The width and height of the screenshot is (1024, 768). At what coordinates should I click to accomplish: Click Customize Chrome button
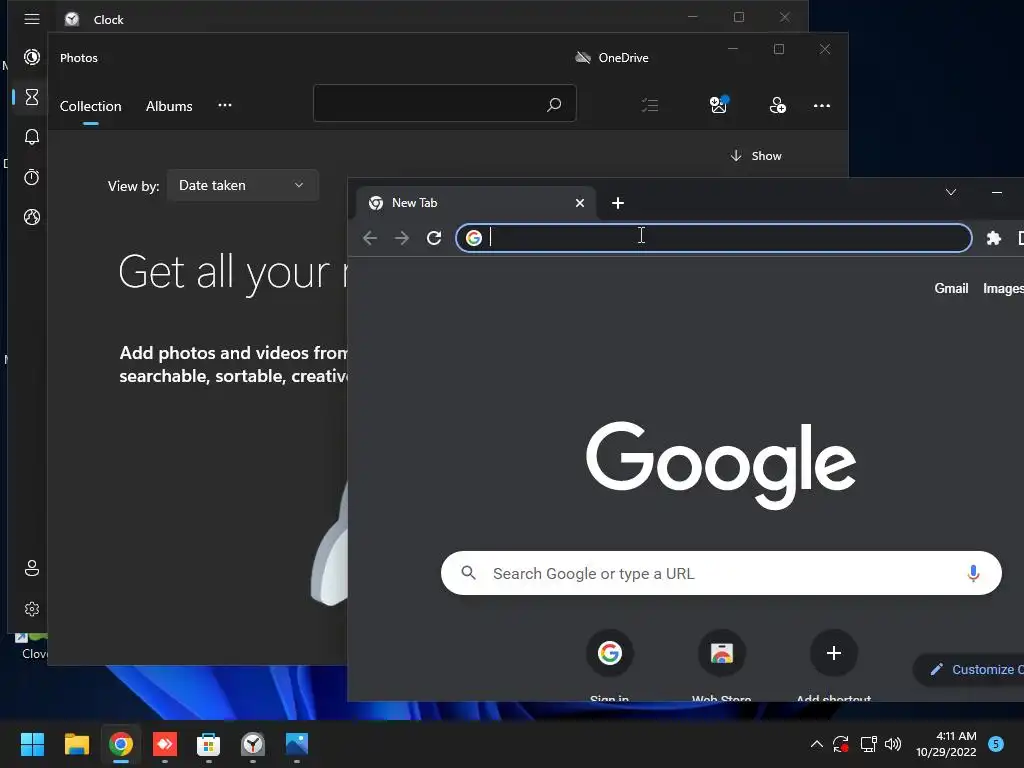(970, 669)
